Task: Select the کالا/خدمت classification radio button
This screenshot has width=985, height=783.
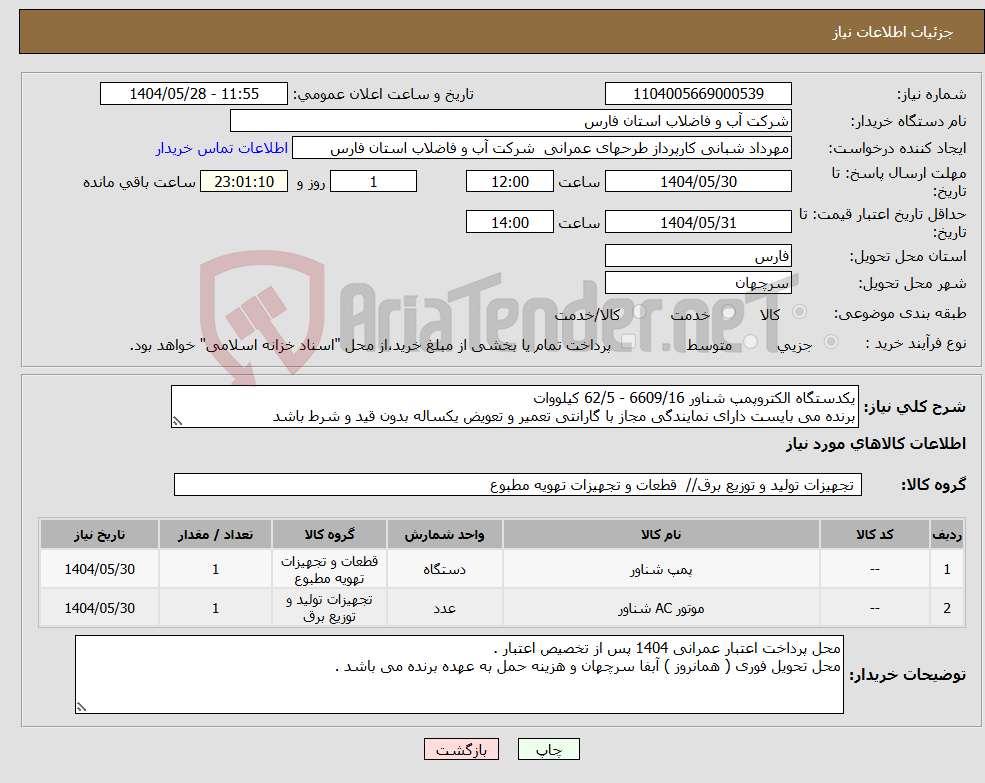Action: point(642,310)
